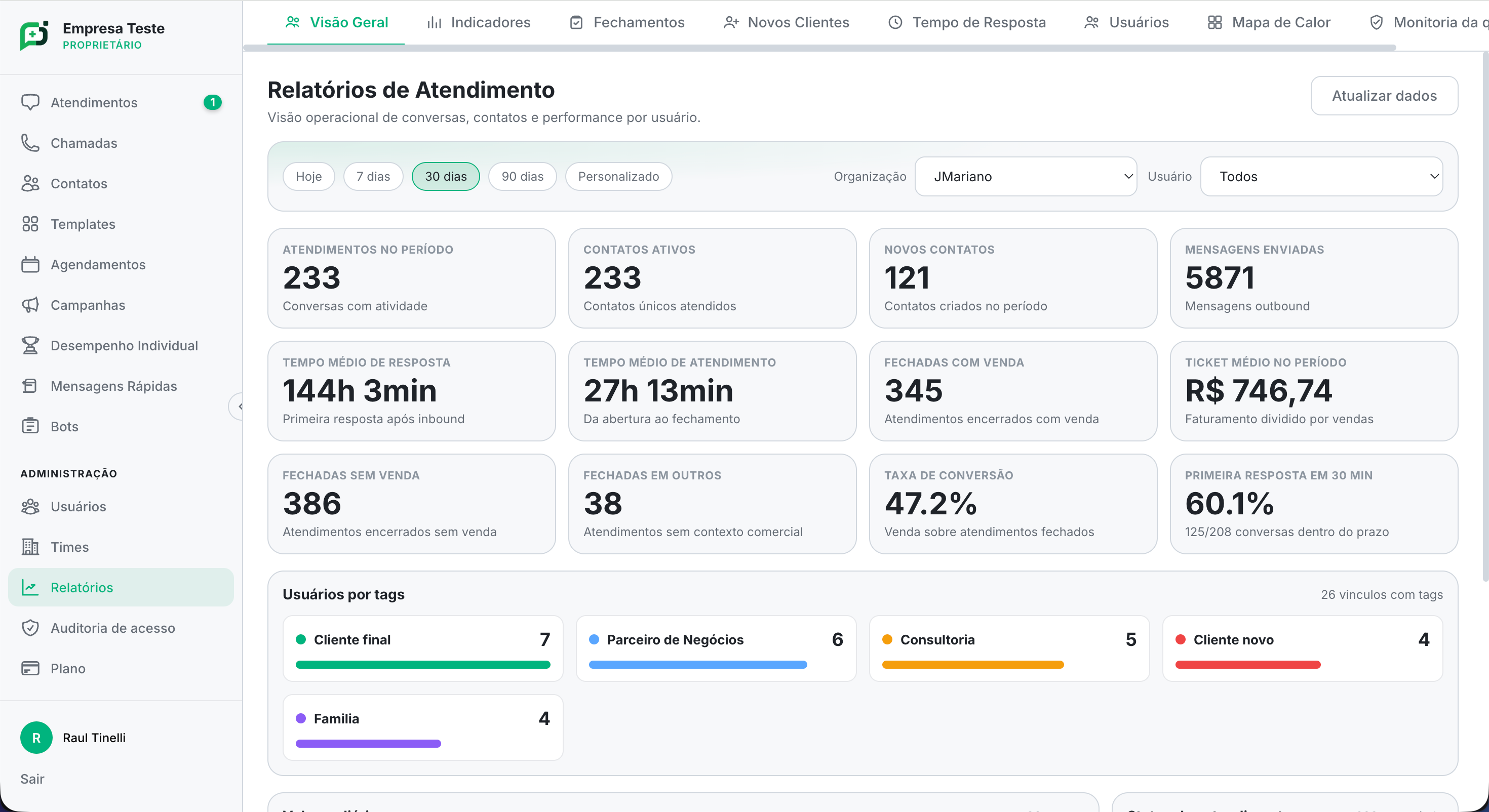Select the Personalizado period filter
The image size is (1489, 812).
(618, 176)
